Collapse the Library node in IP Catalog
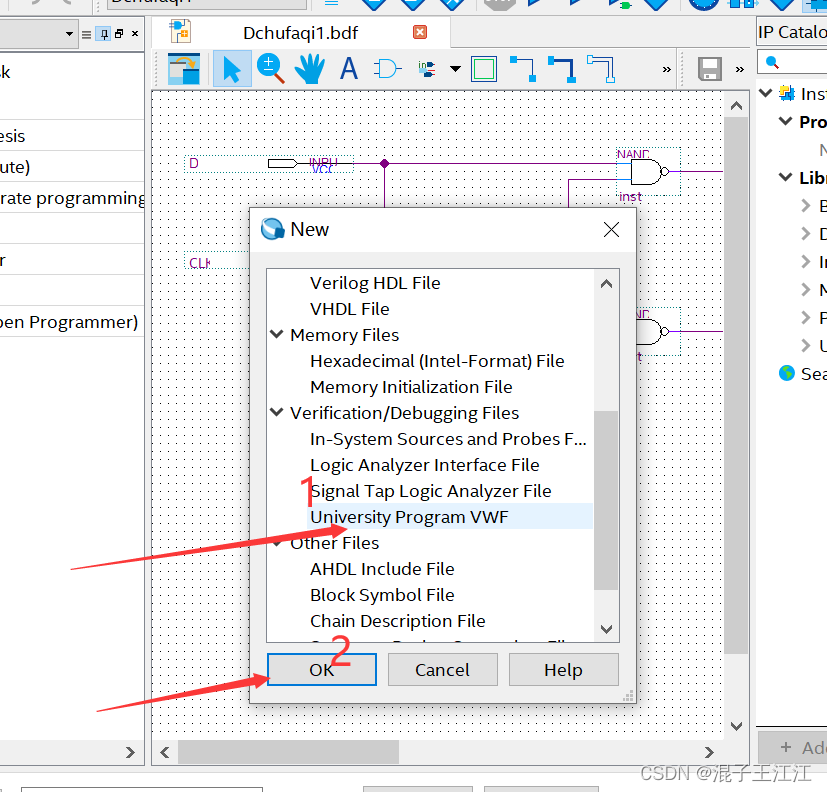Image resolution: width=827 pixels, height=792 pixels. pos(785,177)
